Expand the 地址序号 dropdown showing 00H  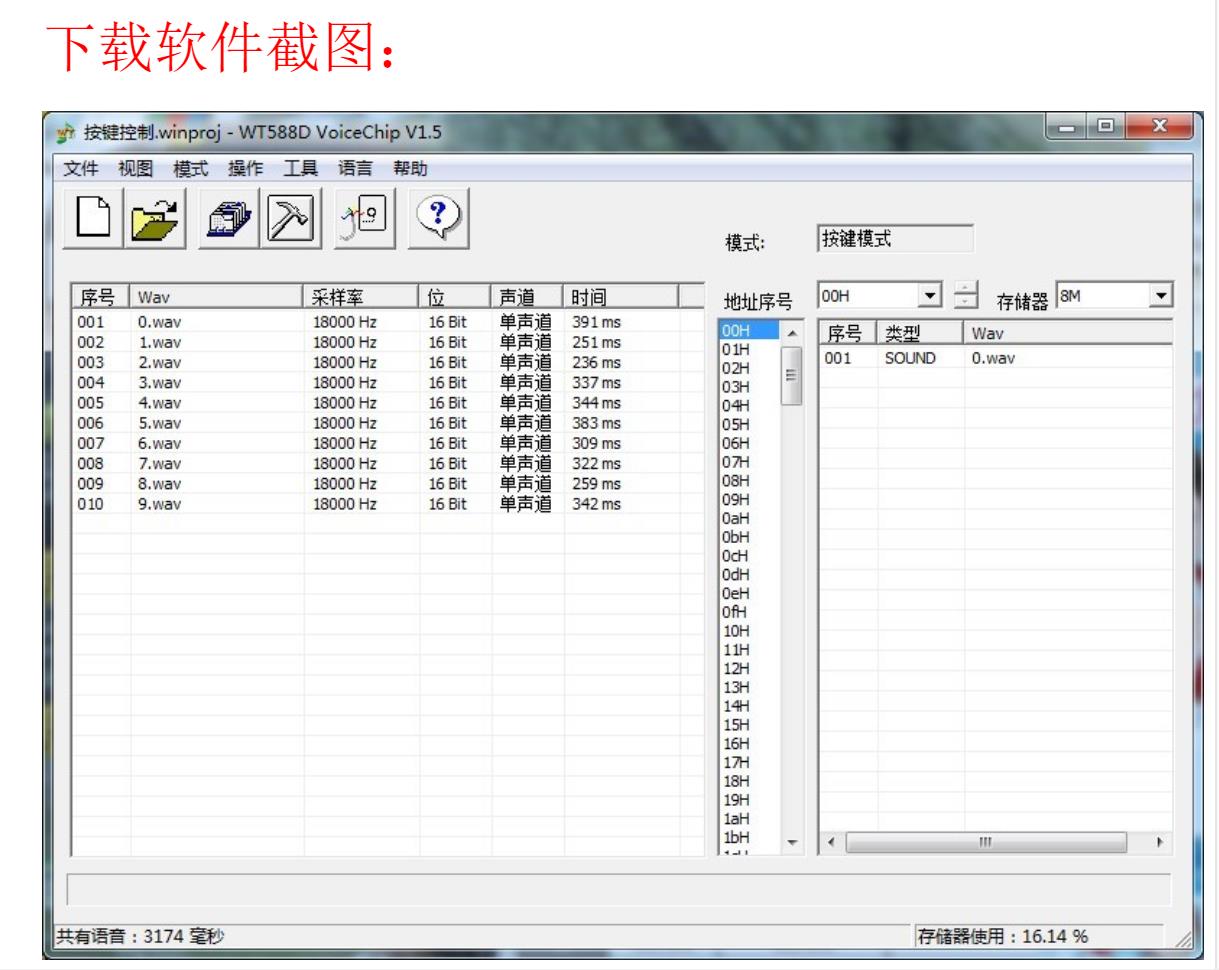[931, 297]
